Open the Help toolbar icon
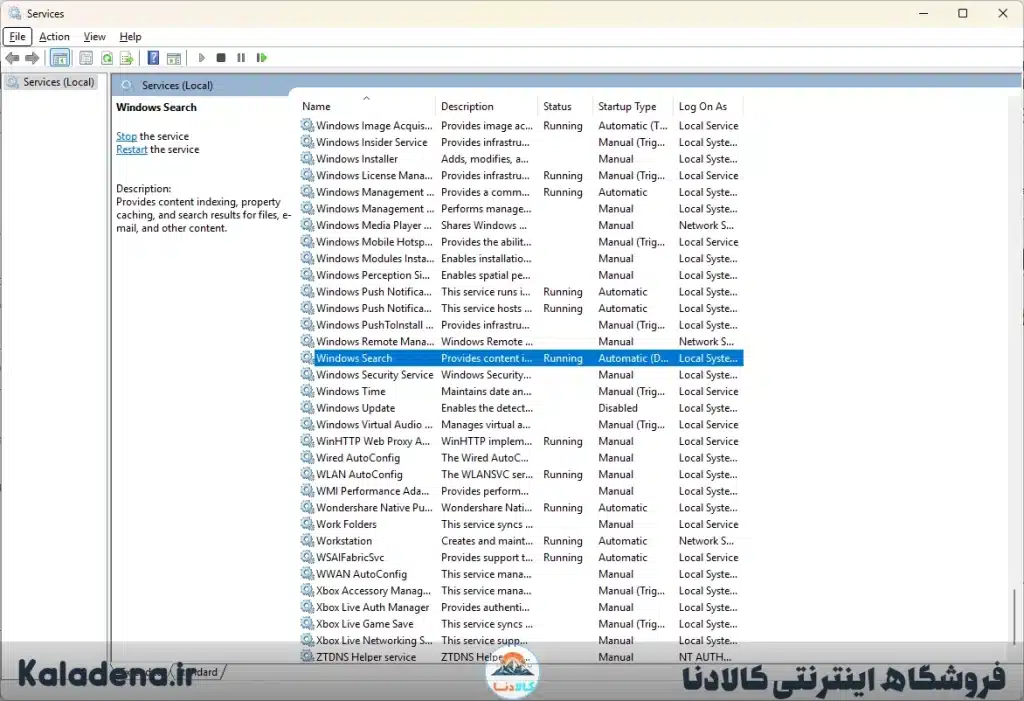Viewport: 1024px width, 701px height. coord(153,58)
